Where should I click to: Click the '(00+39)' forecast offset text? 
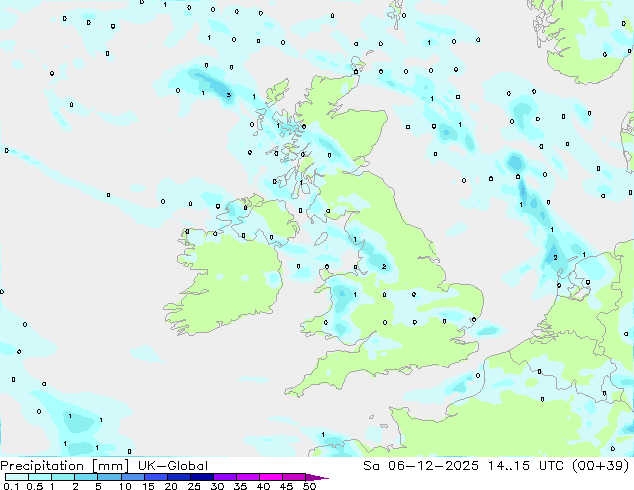pos(601,466)
